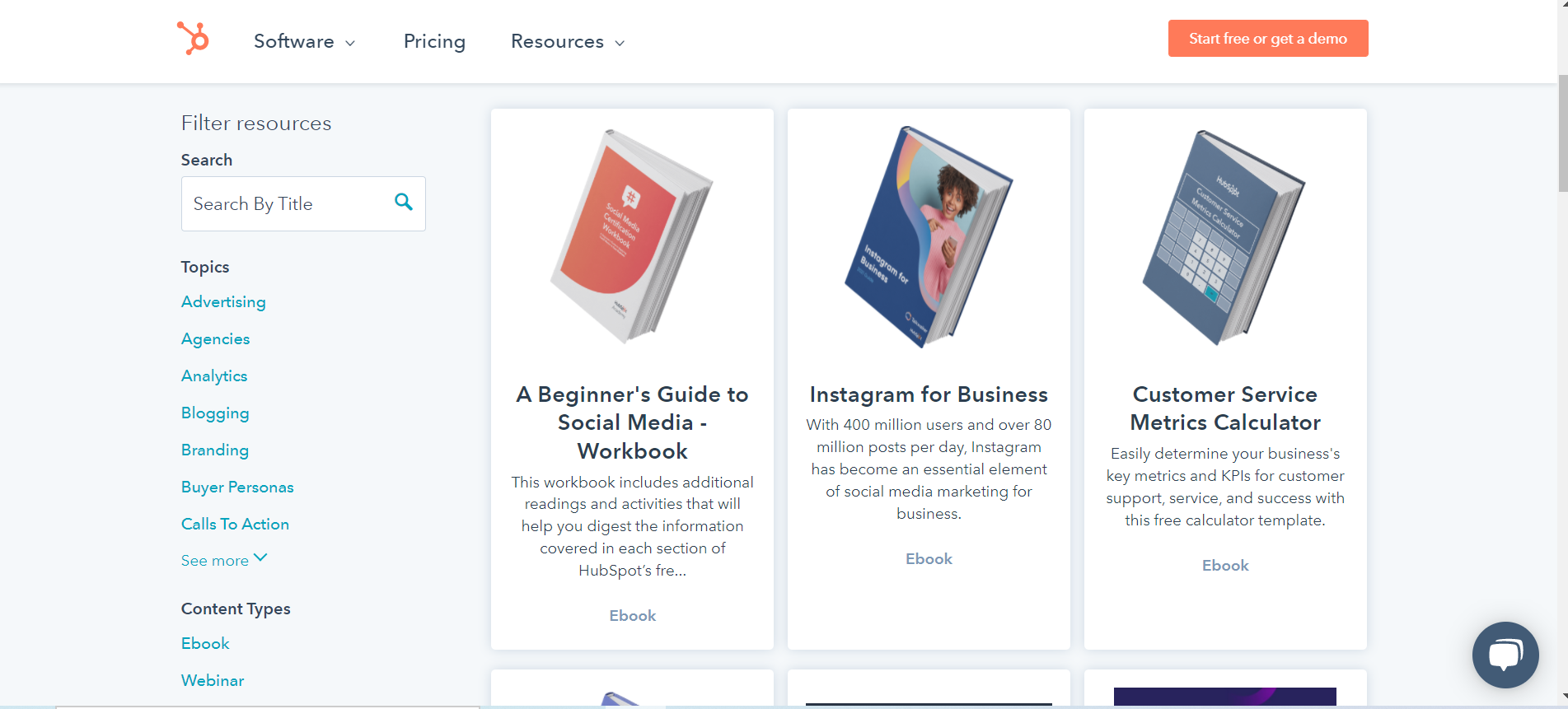The height and width of the screenshot is (709, 1568).
Task: Expand the Resources menu dropdown
Action: (568, 41)
